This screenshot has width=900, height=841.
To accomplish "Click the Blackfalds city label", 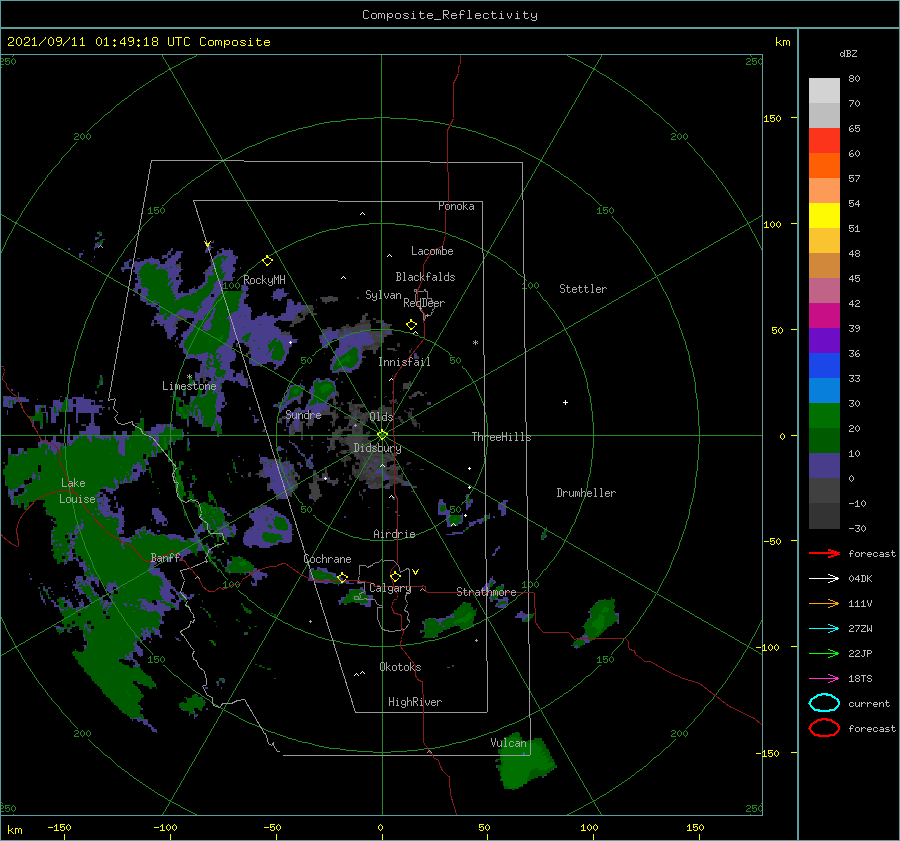I will coord(425,277).
